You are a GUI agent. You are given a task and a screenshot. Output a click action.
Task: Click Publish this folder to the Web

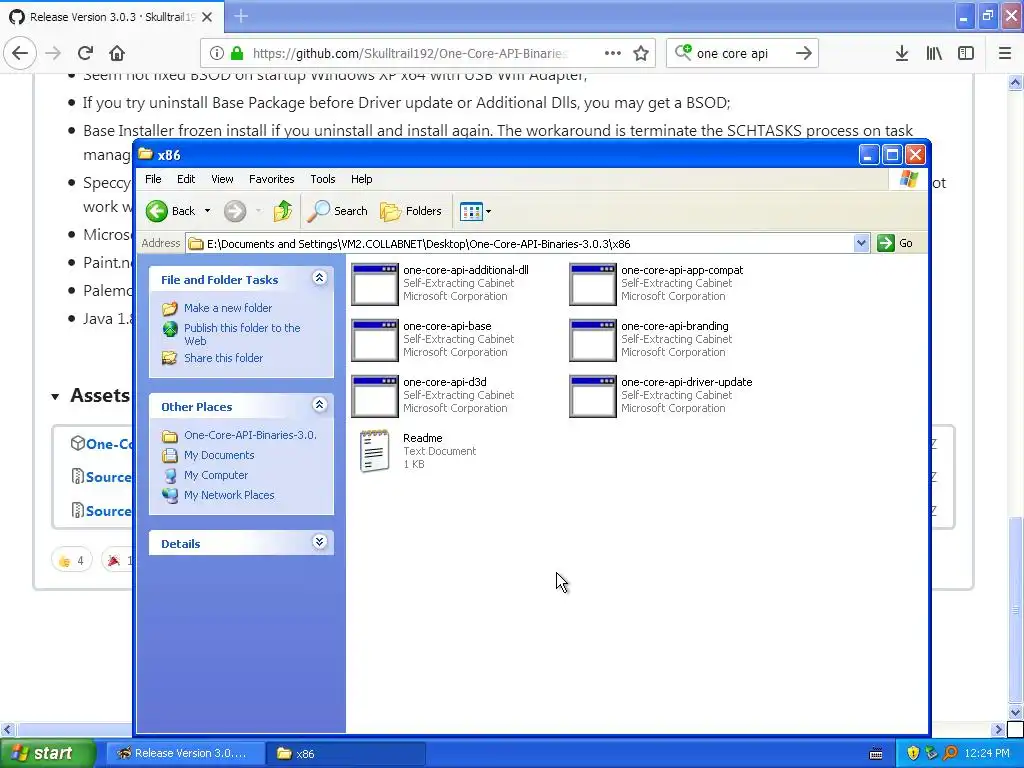(x=242, y=334)
